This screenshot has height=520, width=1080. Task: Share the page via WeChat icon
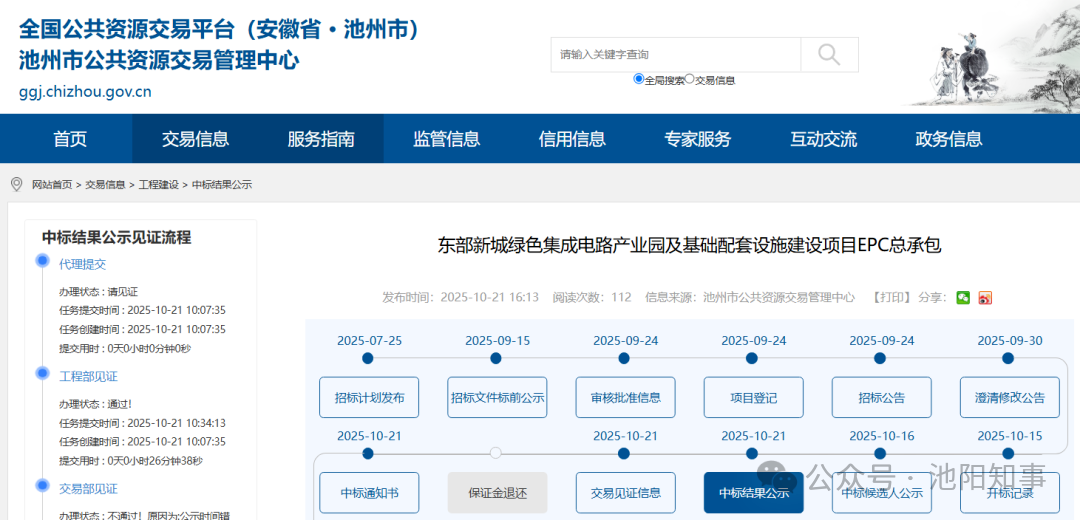pos(963,297)
